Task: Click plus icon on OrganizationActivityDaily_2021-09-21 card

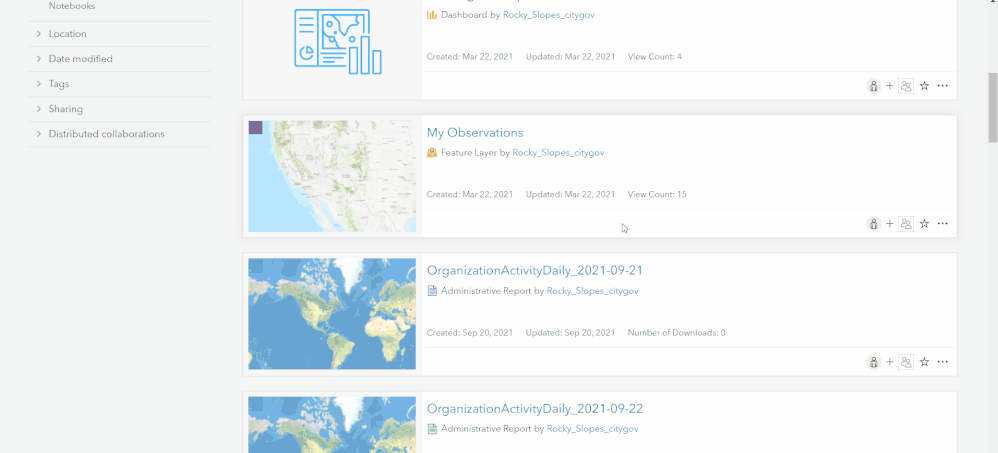Action: pyautogui.click(x=890, y=362)
